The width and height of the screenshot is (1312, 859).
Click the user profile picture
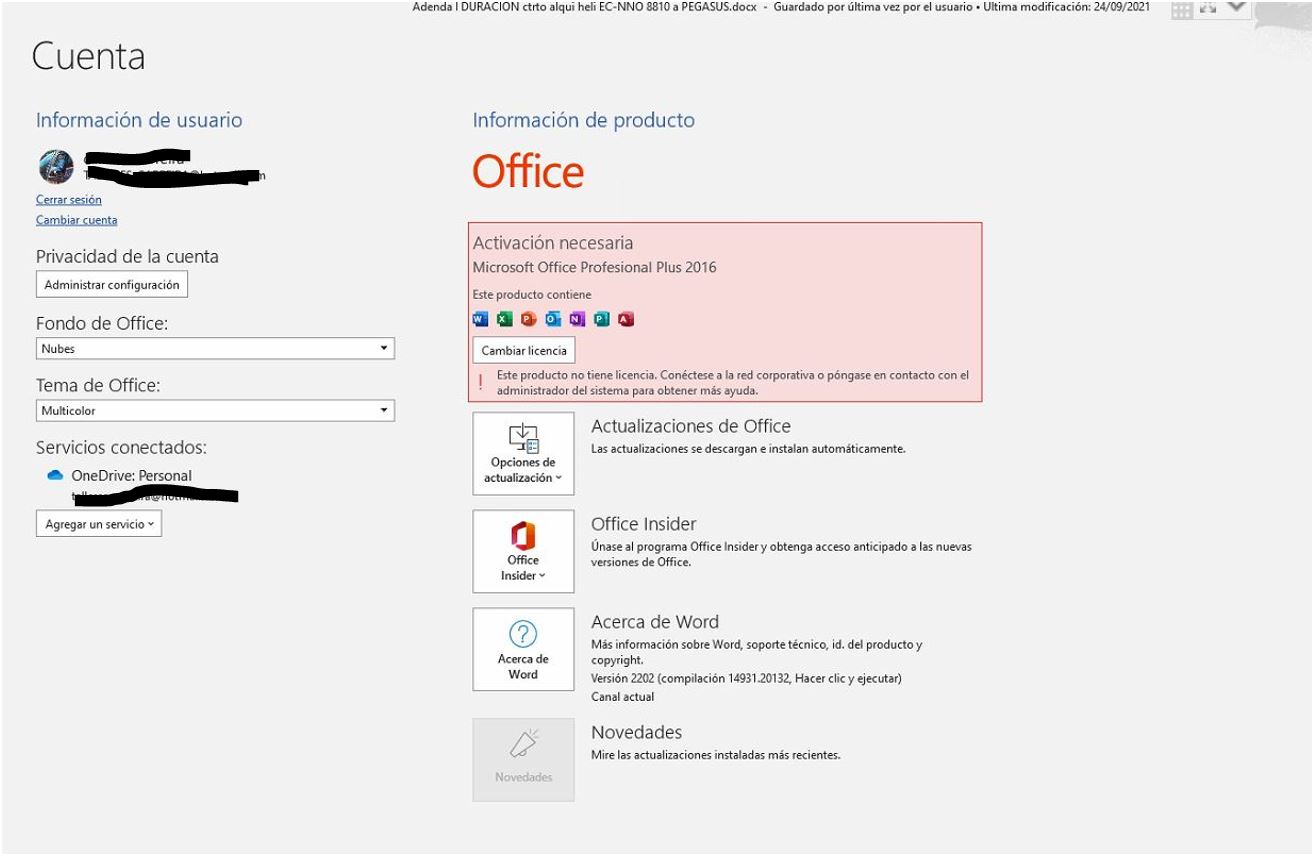click(56, 167)
